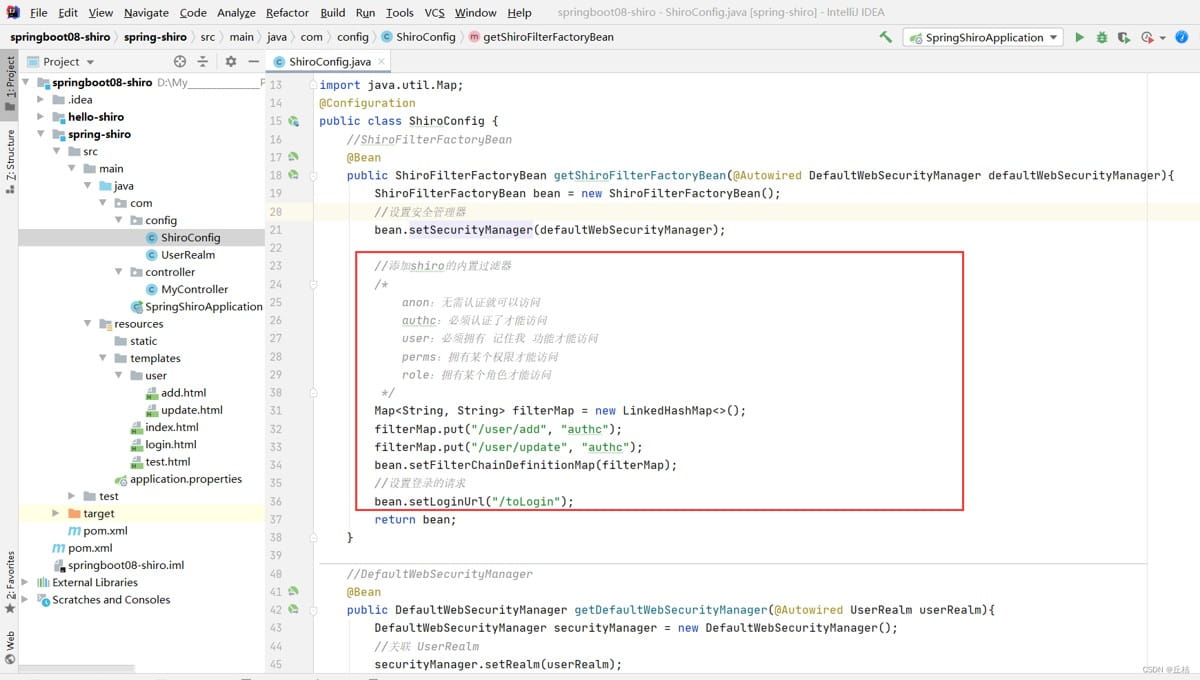The width and height of the screenshot is (1200, 680).
Task: Click the locate opened file crosshair icon
Action: tap(180, 61)
